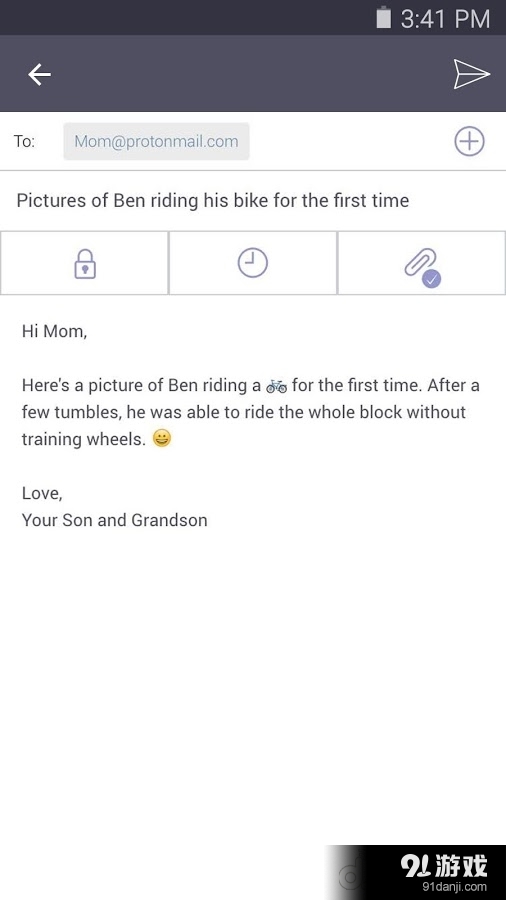Click the subject line about Ben's bike

(x=213, y=201)
